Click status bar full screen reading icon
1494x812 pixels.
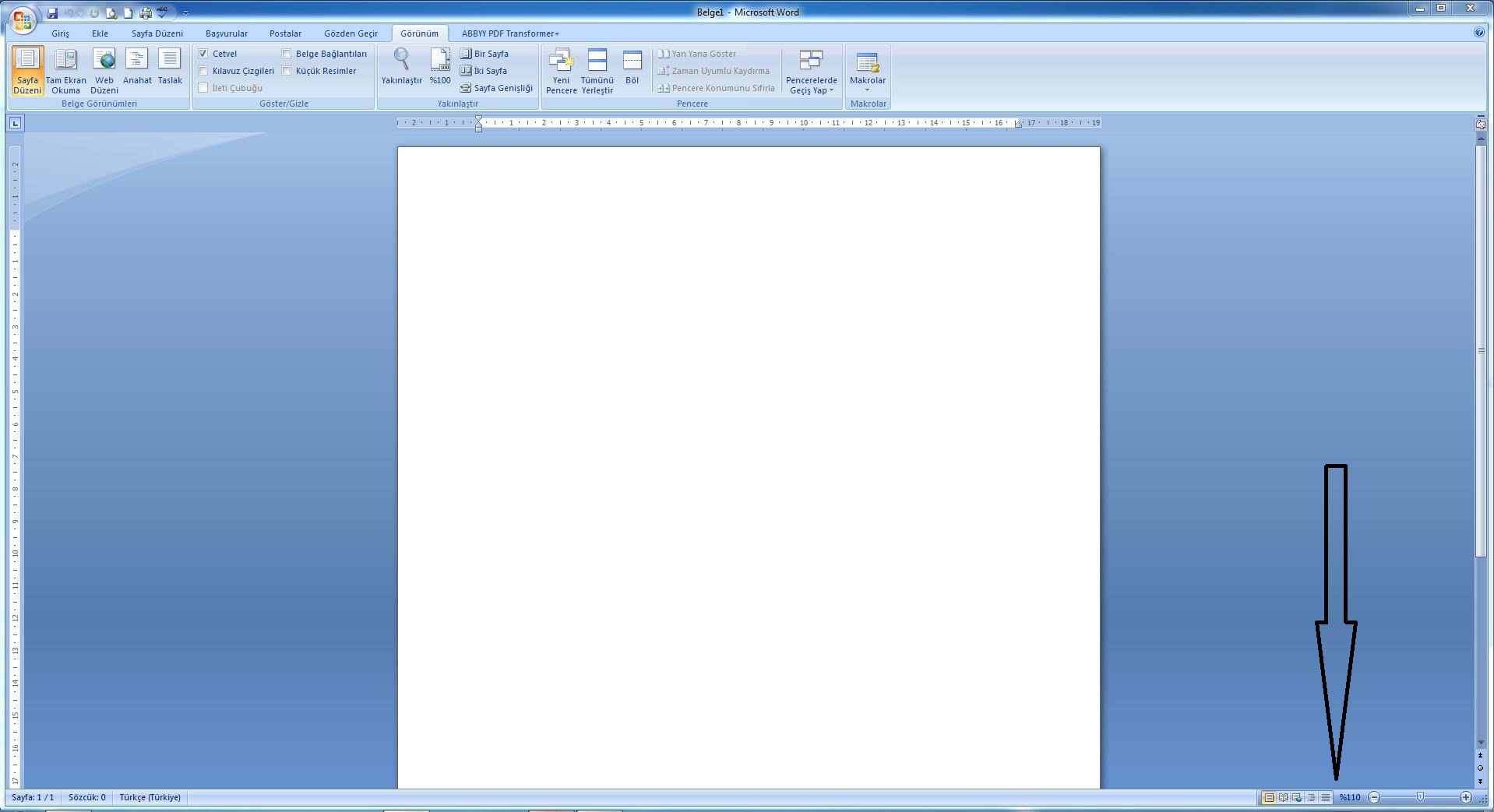[1283, 797]
